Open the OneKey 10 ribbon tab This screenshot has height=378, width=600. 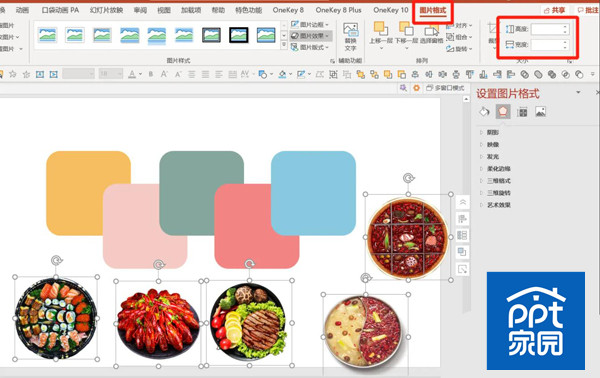coord(391,10)
